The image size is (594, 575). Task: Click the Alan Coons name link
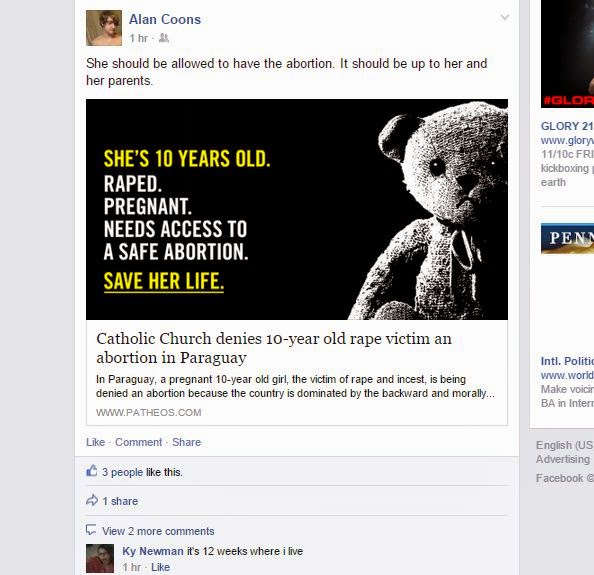(x=165, y=19)
